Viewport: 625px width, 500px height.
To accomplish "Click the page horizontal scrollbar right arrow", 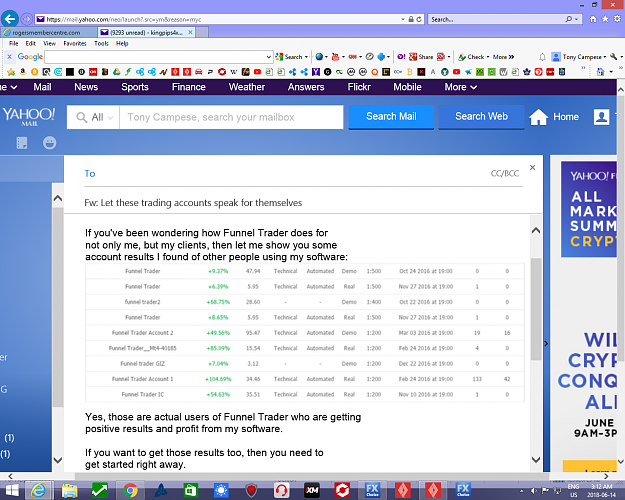I will pyautogui.click(x=606, y=476).
